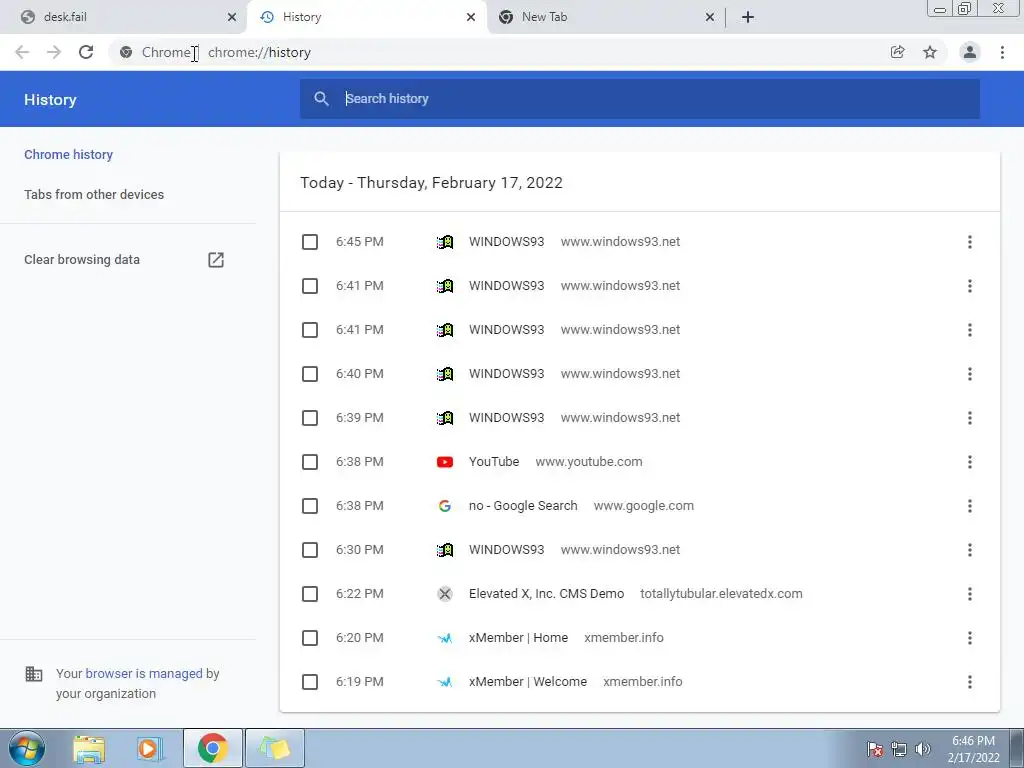Viewport: 1024px width, 768px height.
Task: Select Chrome history in the sidebar
Action: 69,155
